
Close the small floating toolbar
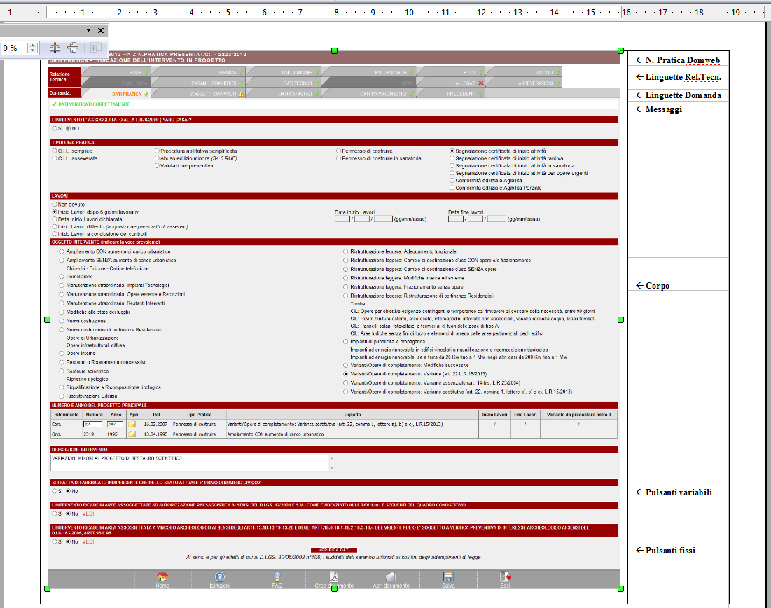pyautogui.click(x=102, y=31)
